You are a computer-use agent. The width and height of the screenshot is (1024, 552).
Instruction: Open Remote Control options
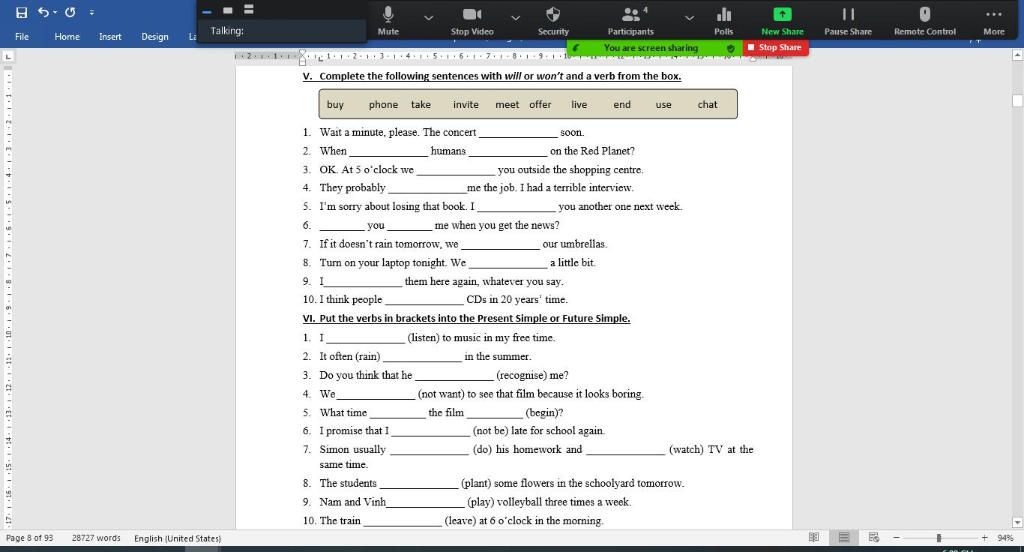tap(925, 20)
